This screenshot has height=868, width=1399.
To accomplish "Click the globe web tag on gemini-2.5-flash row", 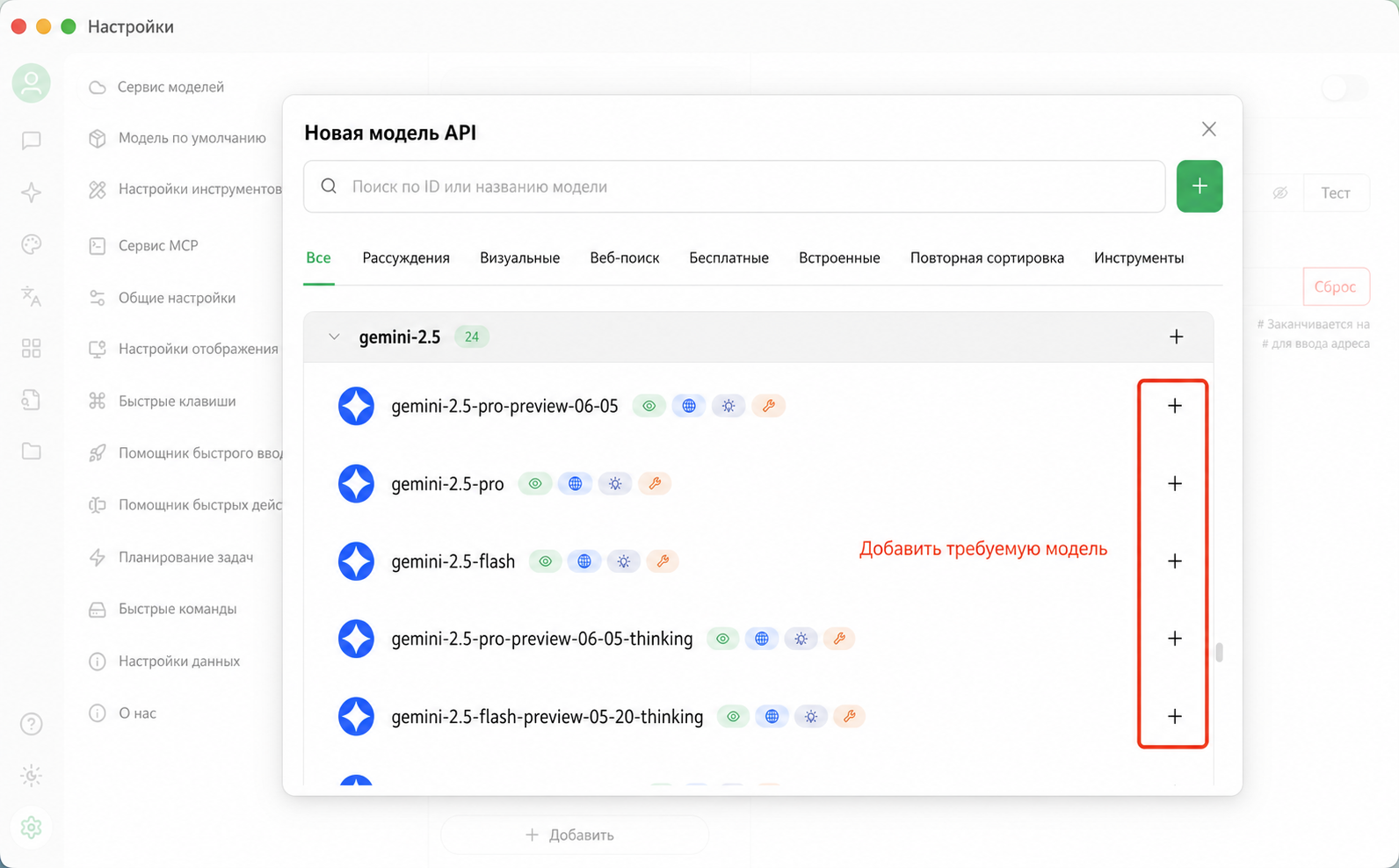I will [584, 561].
